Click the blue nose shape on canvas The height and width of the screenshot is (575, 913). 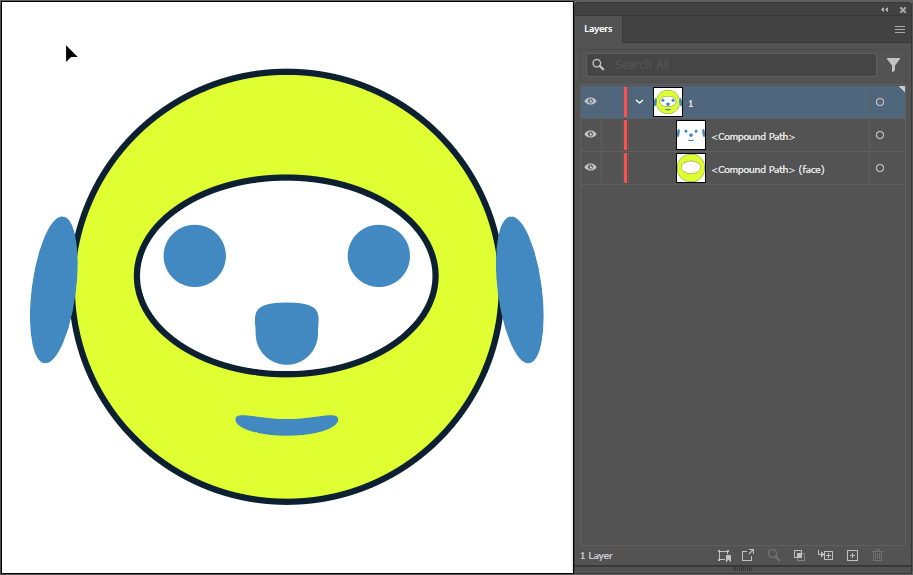tap(286, 333)
